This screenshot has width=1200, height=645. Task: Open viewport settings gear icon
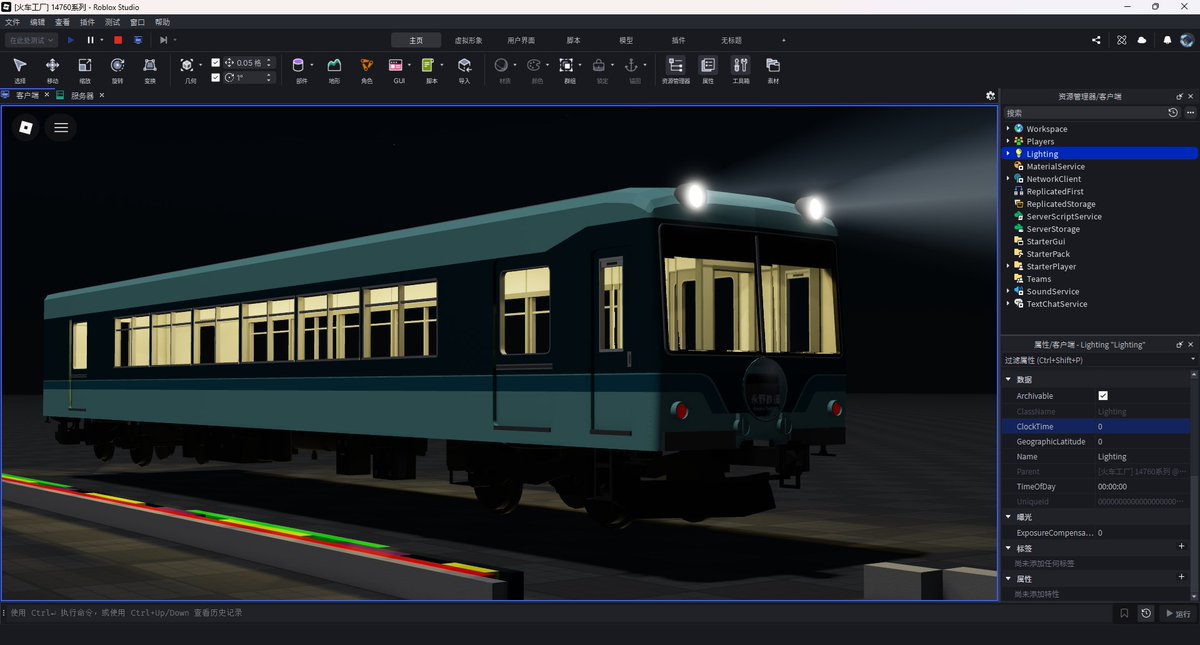[x=990, y=96]
